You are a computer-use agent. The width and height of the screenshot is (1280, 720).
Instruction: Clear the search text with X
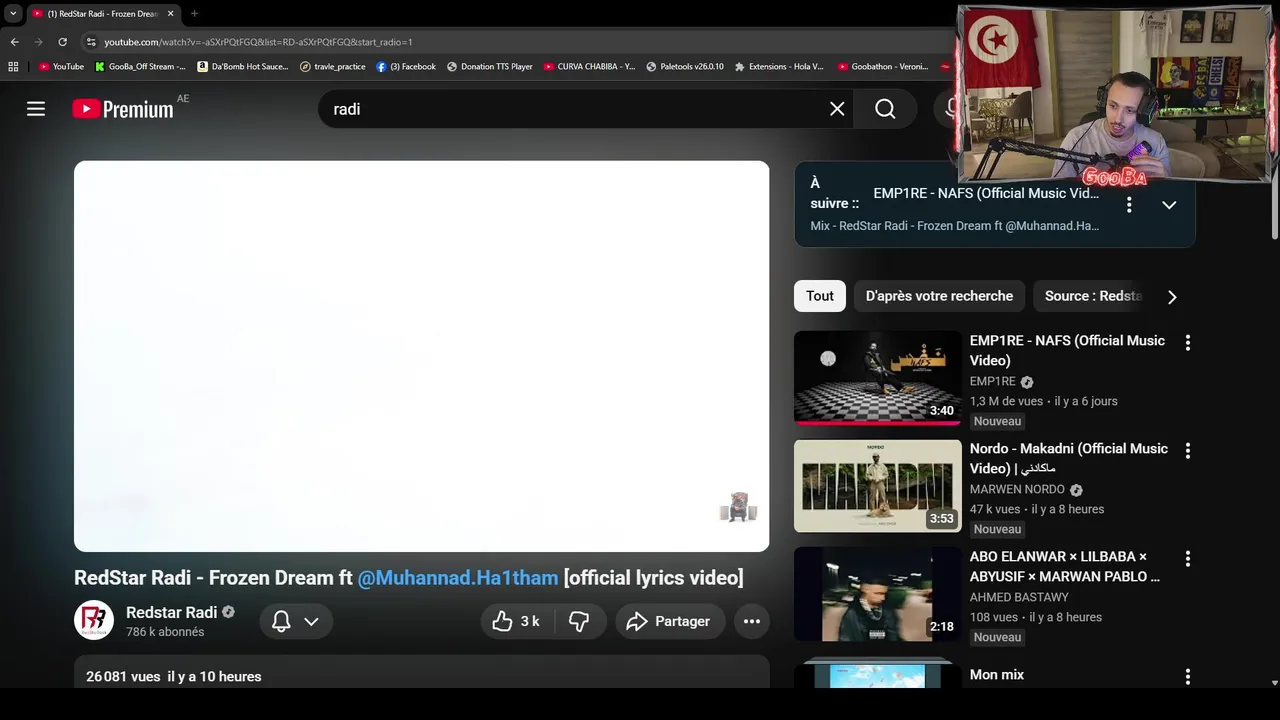click(x=837, y=109)
